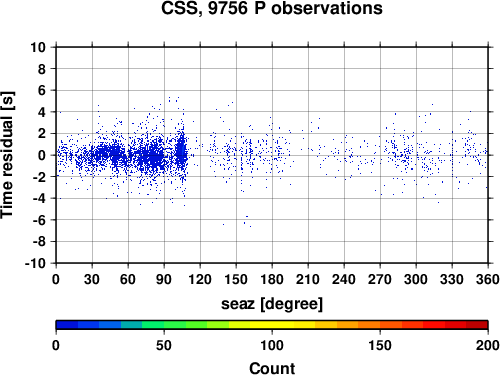Screen dimensions: 500x375
Task: Click the y-axis tick label '0'
Action: (42, 155)
